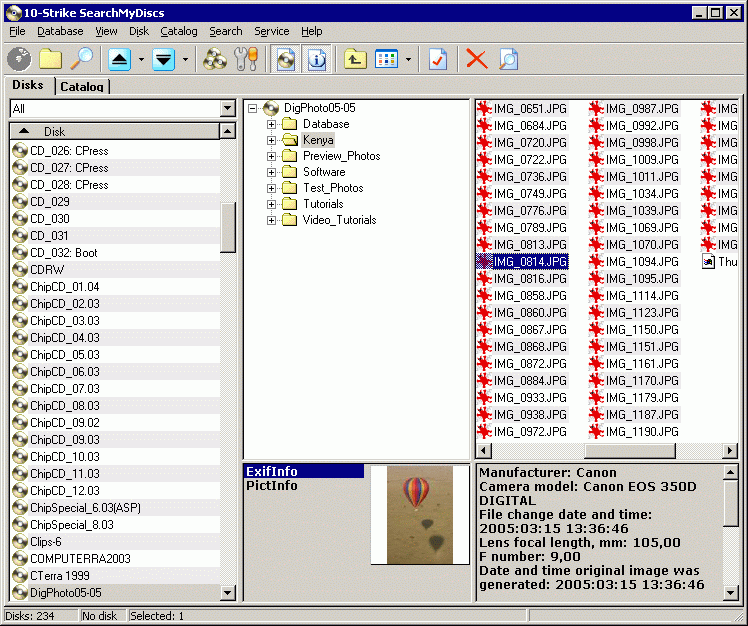Click the add disk CD icon in toolbar
748x626 pixels.
coord(19,59)
